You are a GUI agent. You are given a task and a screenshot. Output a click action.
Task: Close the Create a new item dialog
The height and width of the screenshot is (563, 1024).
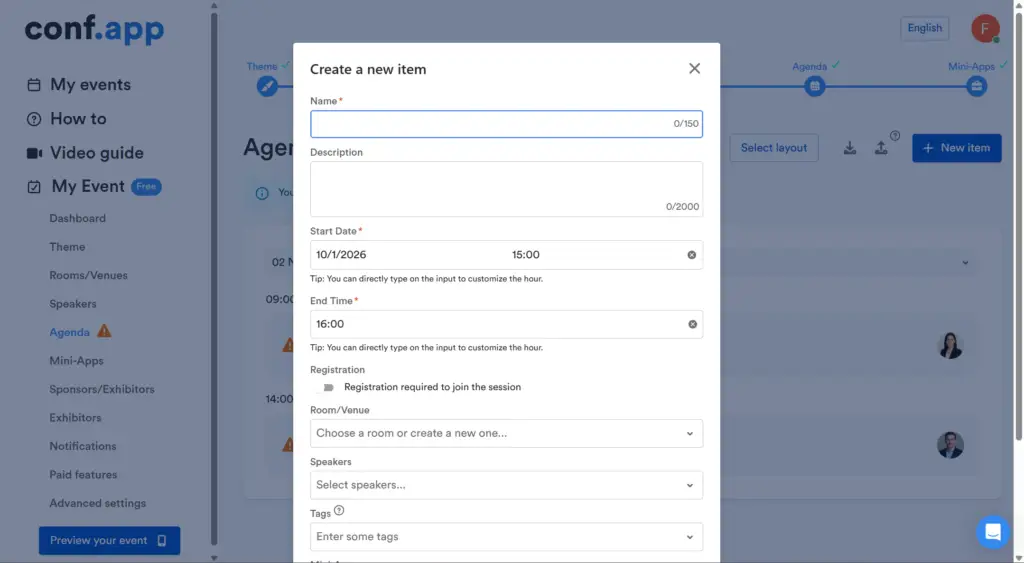click(x=694, y=69)
